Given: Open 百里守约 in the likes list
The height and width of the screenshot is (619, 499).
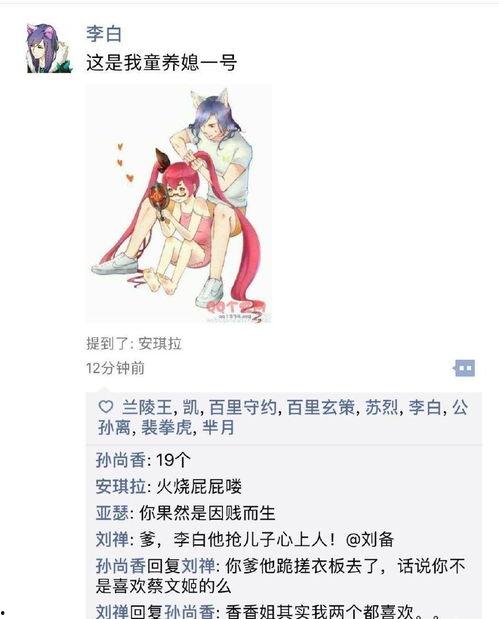Looking at the screenshot, I should (x=242, y=407).
